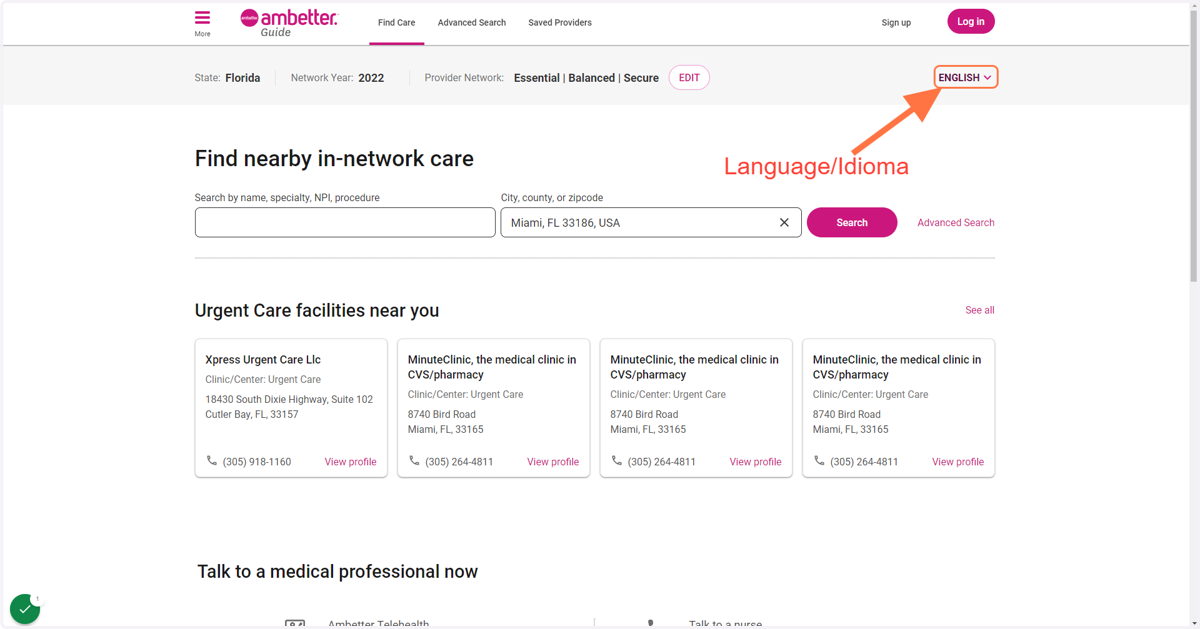Click the name, specialty, NPI search field

(x=345, y=222)
